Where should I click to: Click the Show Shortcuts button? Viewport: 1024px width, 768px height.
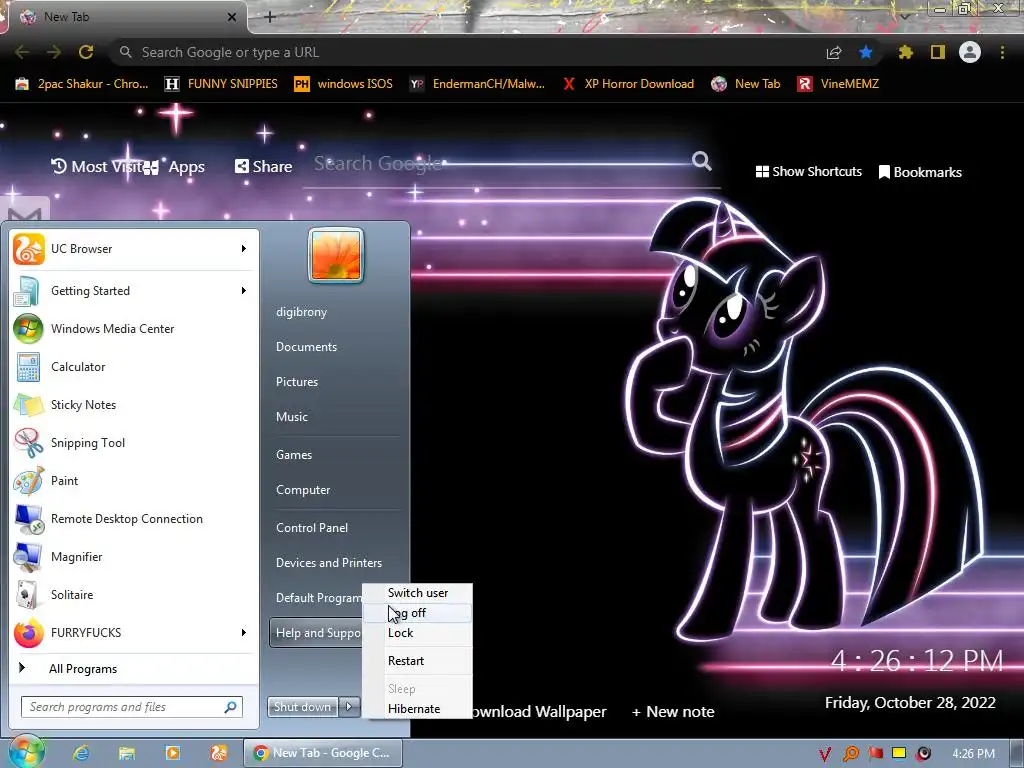(808, 172)
